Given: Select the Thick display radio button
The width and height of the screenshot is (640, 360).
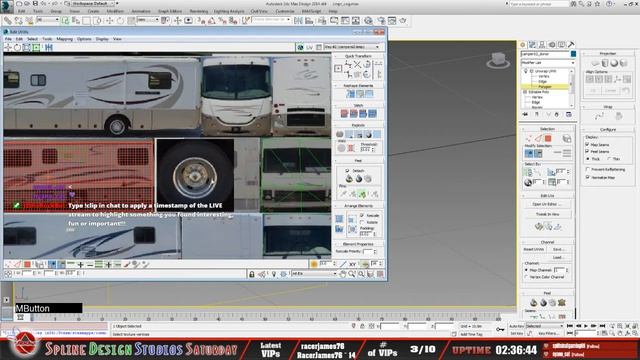Looking at the screenshot, I should [x=588, y=158].
